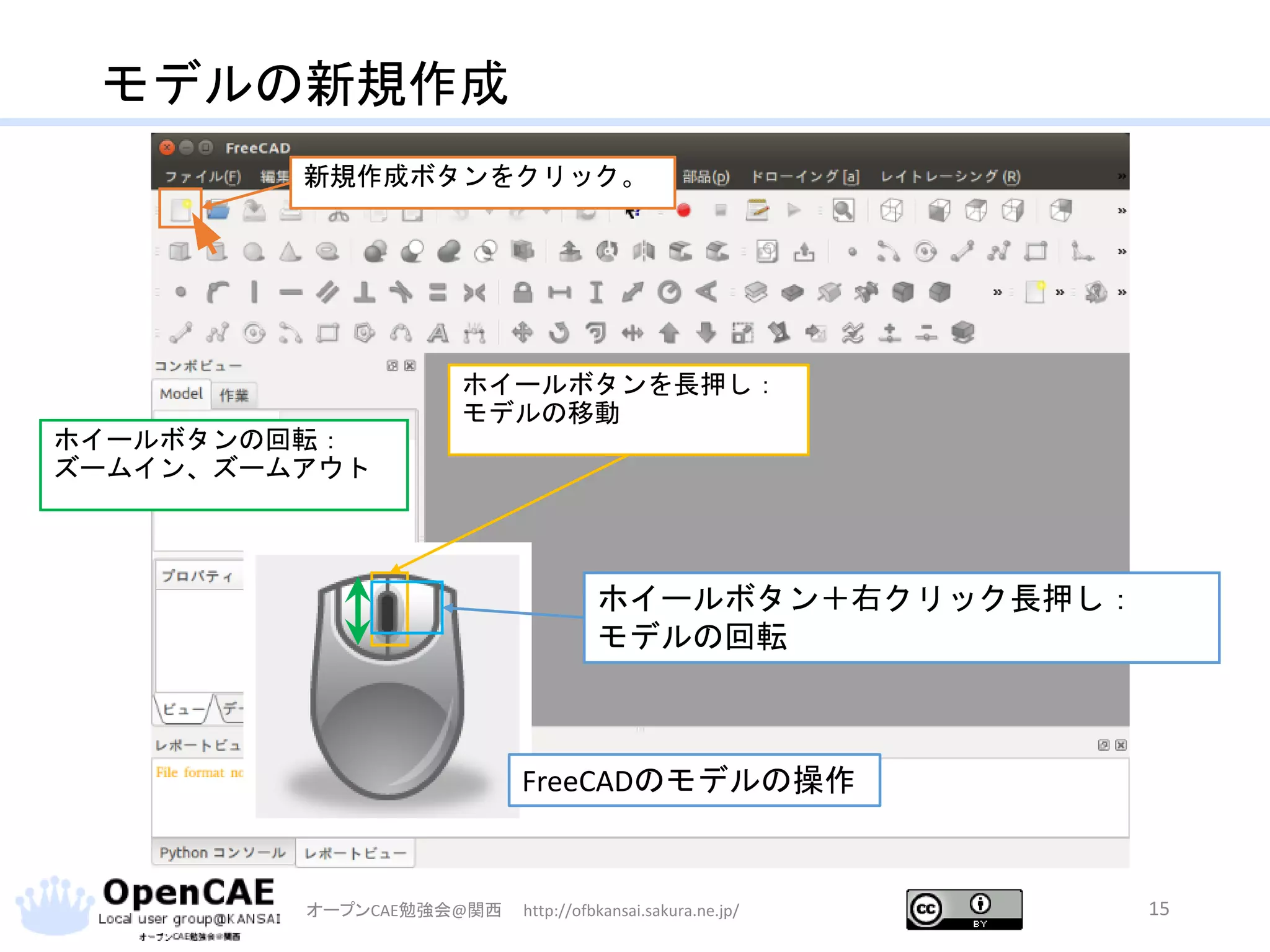Apply the vertical constraint icon
The height and width of the screenshot is (952, 1270).
point(254,292)
